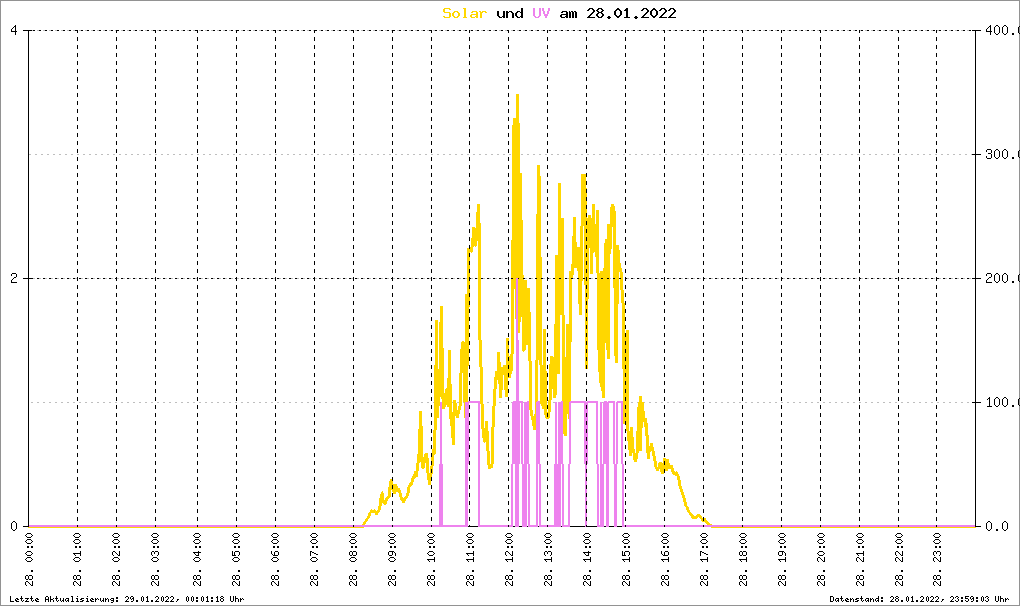
Task: Click the left axis value 2
Action: [x=14, y=278]
